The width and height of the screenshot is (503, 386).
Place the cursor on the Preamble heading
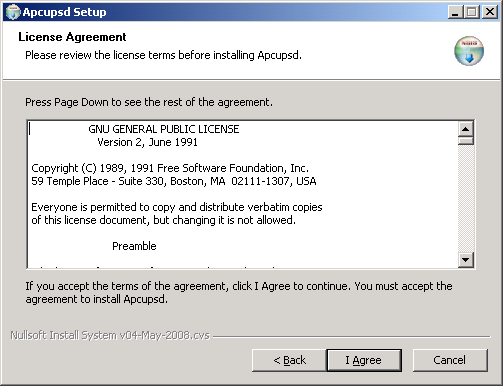134,246
